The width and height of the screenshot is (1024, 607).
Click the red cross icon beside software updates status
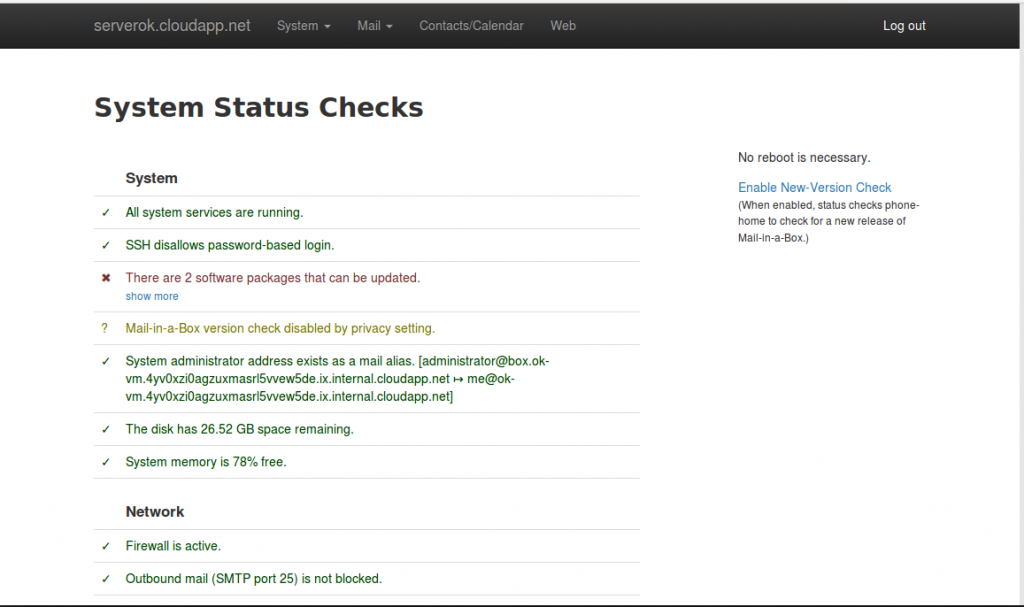pos(105,277)
